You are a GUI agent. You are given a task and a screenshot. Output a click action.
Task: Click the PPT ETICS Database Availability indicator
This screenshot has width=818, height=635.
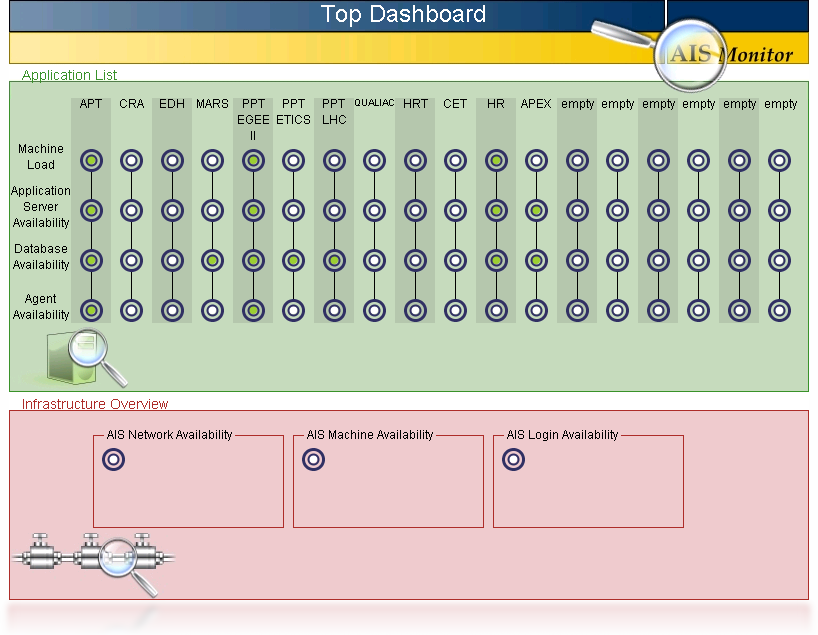[293, 260]
